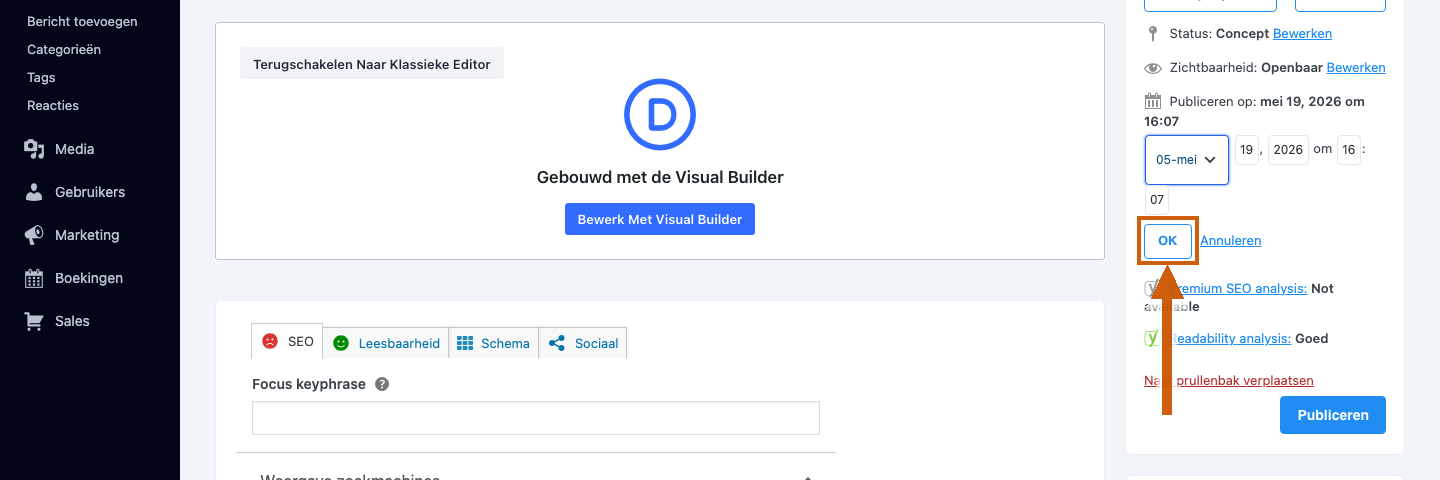Viewport: 1440px width, 480px height.
Task: Click the minute field showing 07
Action: (1157, 199)
